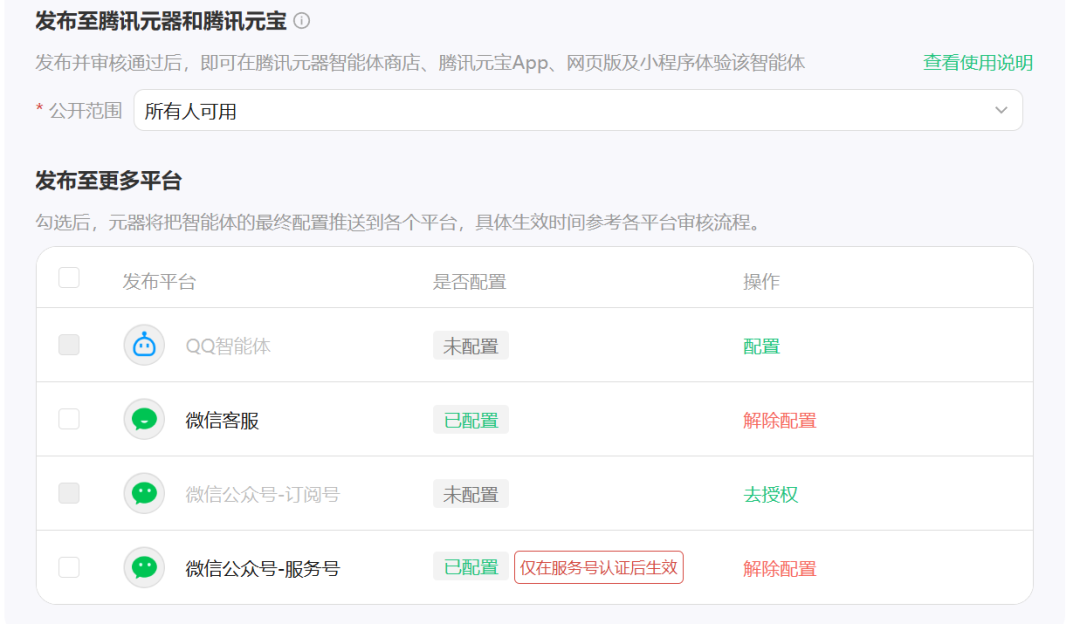Check the 微信公众号-订阅号 row checkbox

click(x=69, y=493)
